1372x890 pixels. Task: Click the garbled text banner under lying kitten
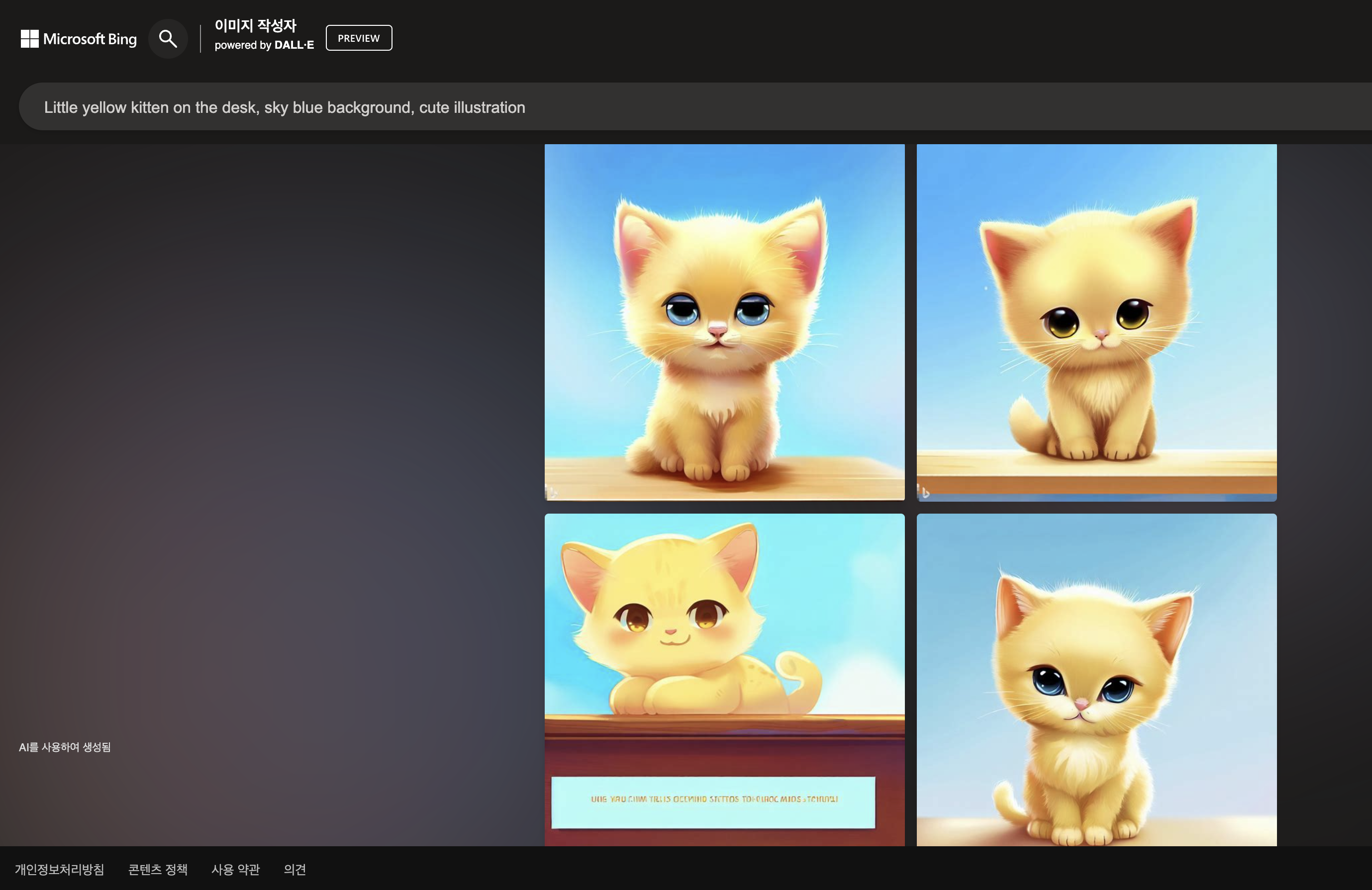tap(713, 801)
